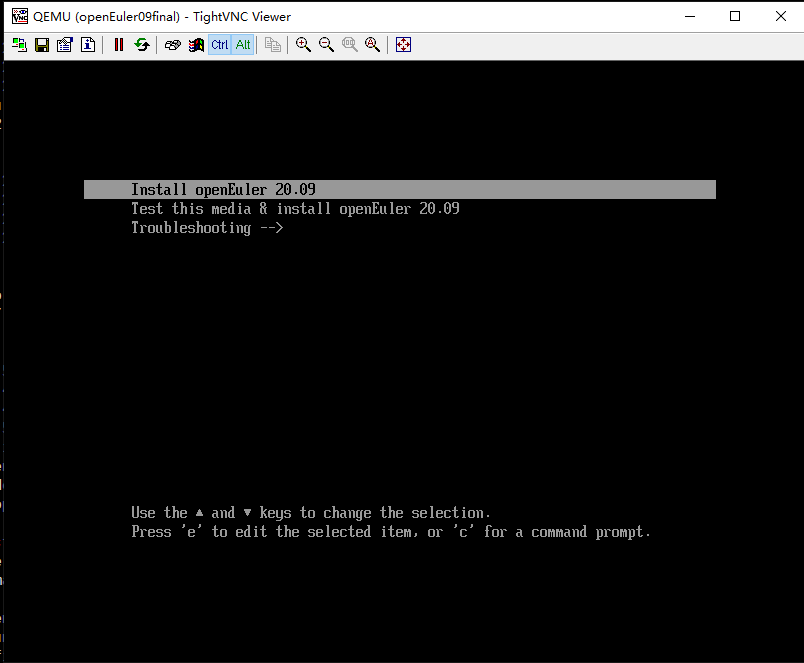Click the New connection toolbar icon
The height and width of the screenshot is (663, 804).
19,45
